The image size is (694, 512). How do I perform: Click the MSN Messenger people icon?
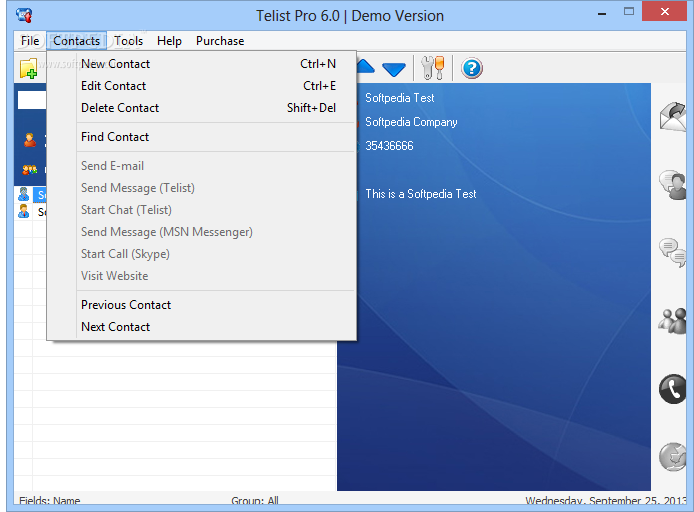673,321
